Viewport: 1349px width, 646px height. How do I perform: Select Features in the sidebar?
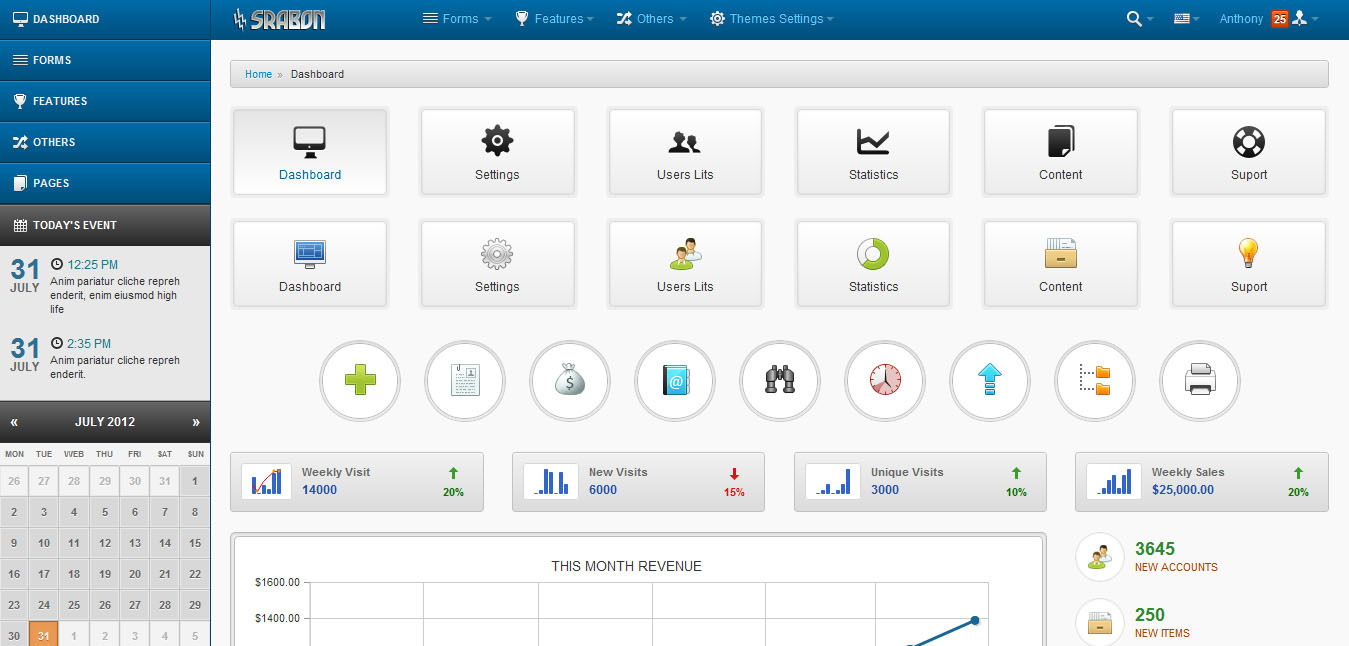point(105,101)
